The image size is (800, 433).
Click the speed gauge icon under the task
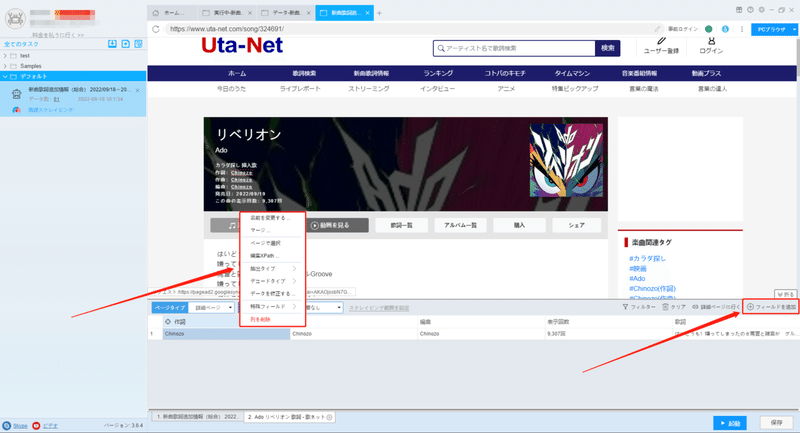[16, 110]
